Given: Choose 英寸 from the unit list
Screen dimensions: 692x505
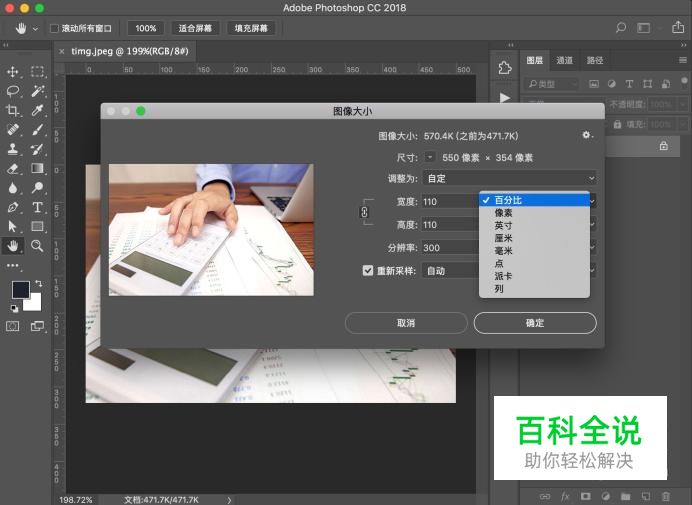Looking at the screenshot, I should pyautogui.click(x=534, y=226).
